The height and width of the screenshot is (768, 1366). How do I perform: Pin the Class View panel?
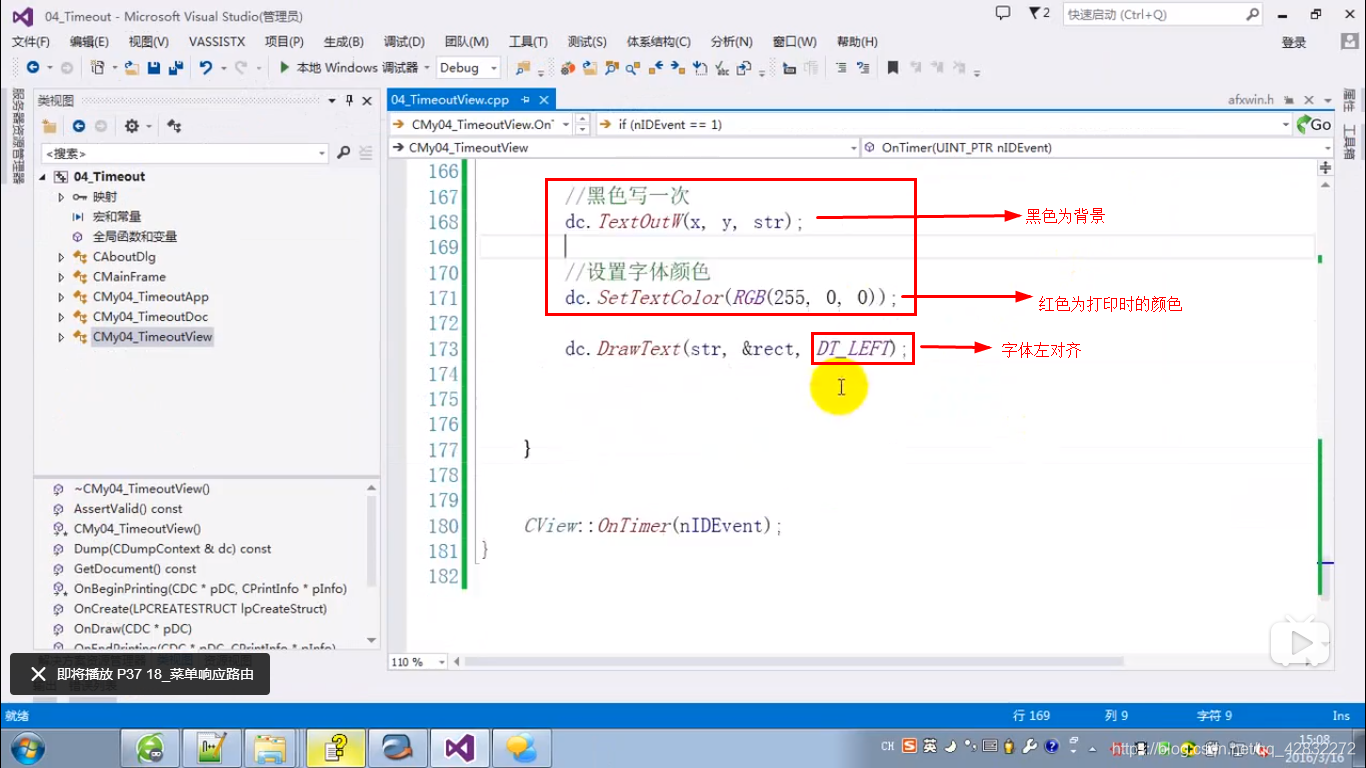coord(350,100)
